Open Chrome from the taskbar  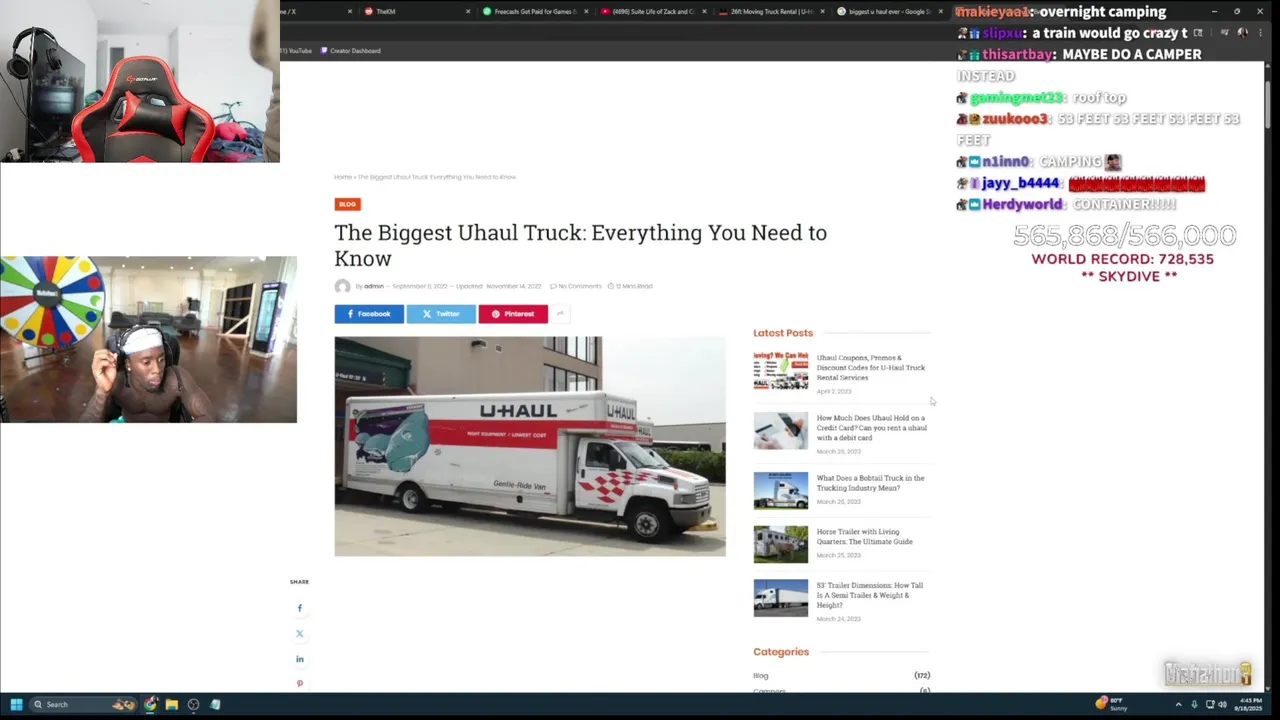click(x=150, y=704)
